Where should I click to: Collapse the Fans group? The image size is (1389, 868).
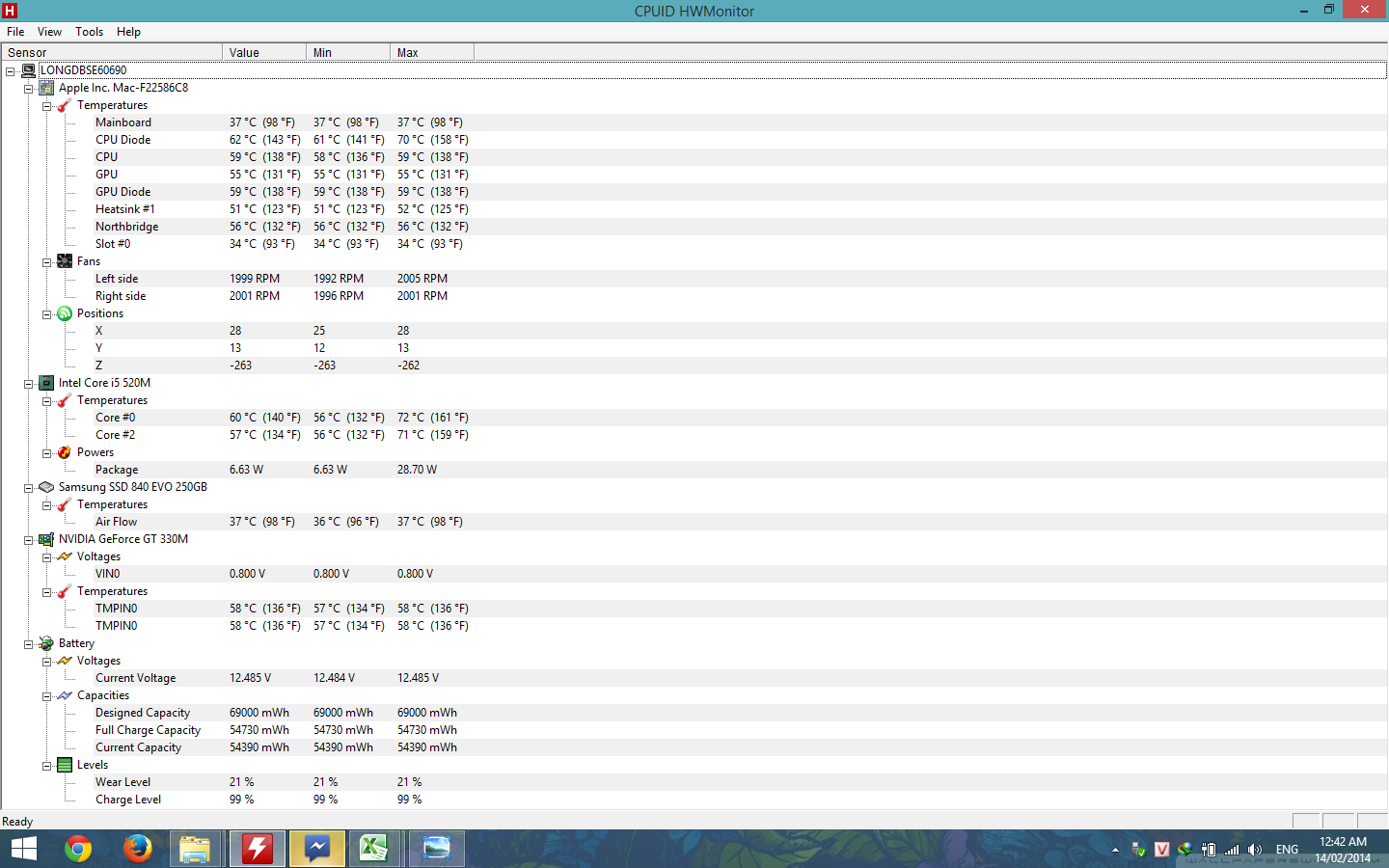(x=46, y=262)
